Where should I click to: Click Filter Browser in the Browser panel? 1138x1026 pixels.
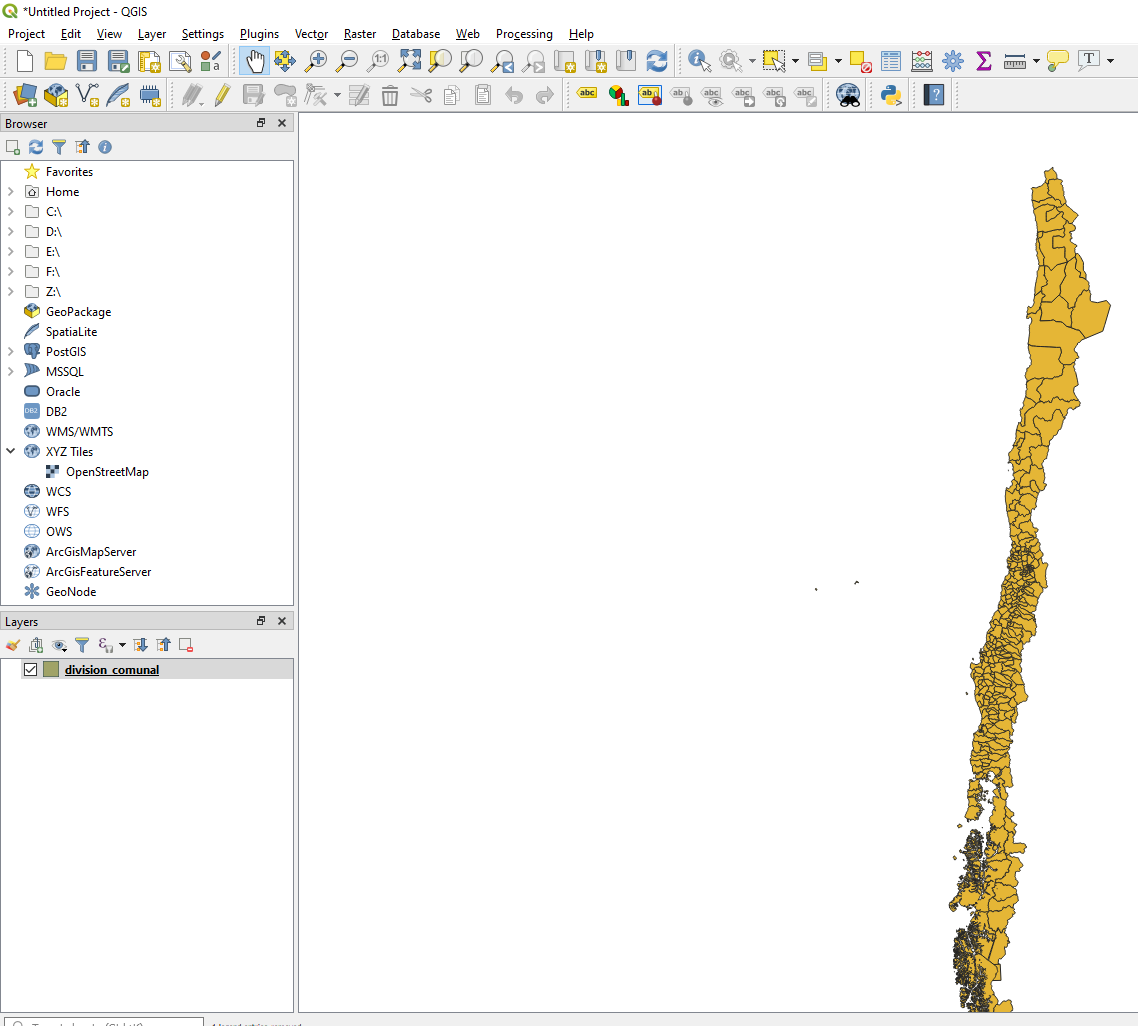click(59, 147)
